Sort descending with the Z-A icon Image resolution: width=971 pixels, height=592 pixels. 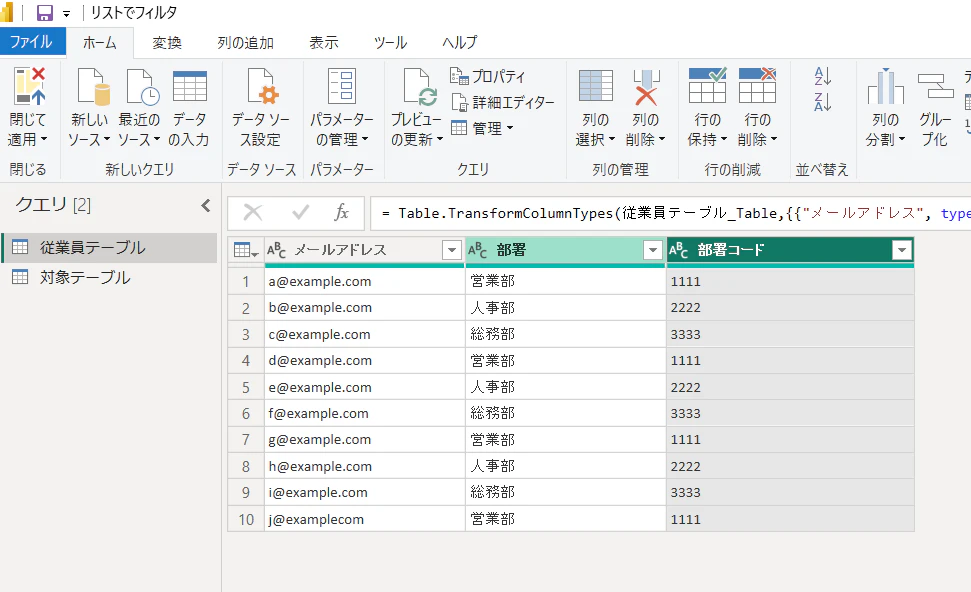(x=822, y=102)
